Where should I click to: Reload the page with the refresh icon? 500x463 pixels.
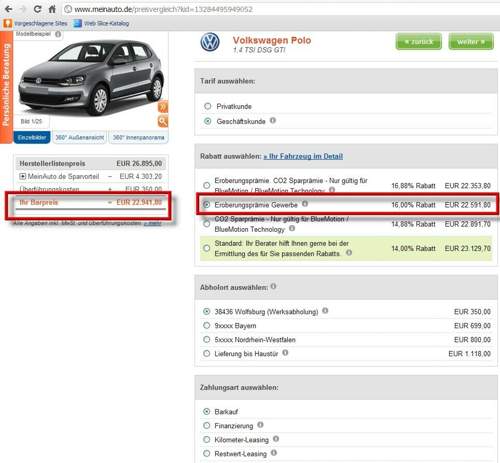[37, 9]
